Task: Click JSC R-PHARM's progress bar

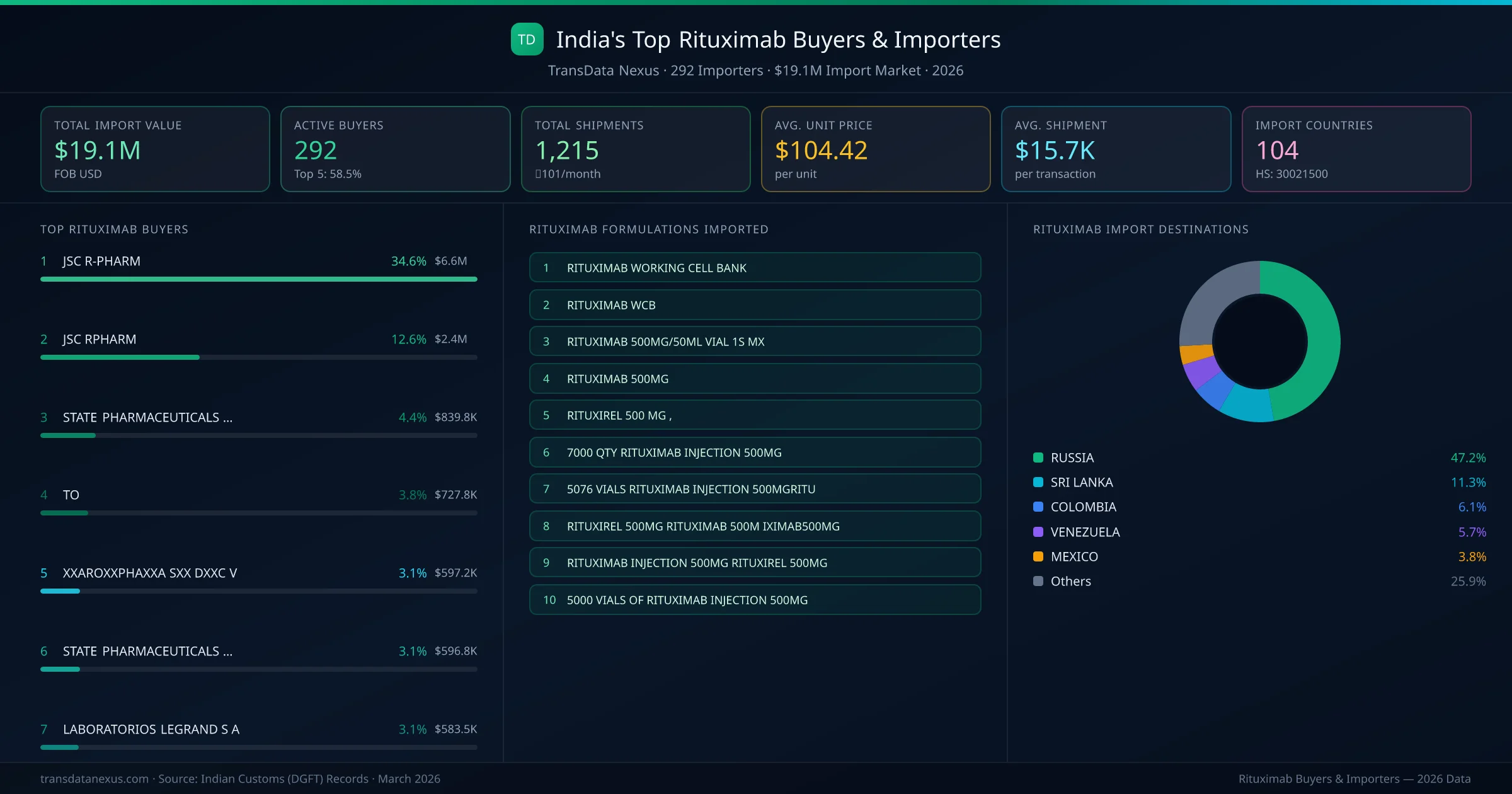Action: tap(258, 279)
